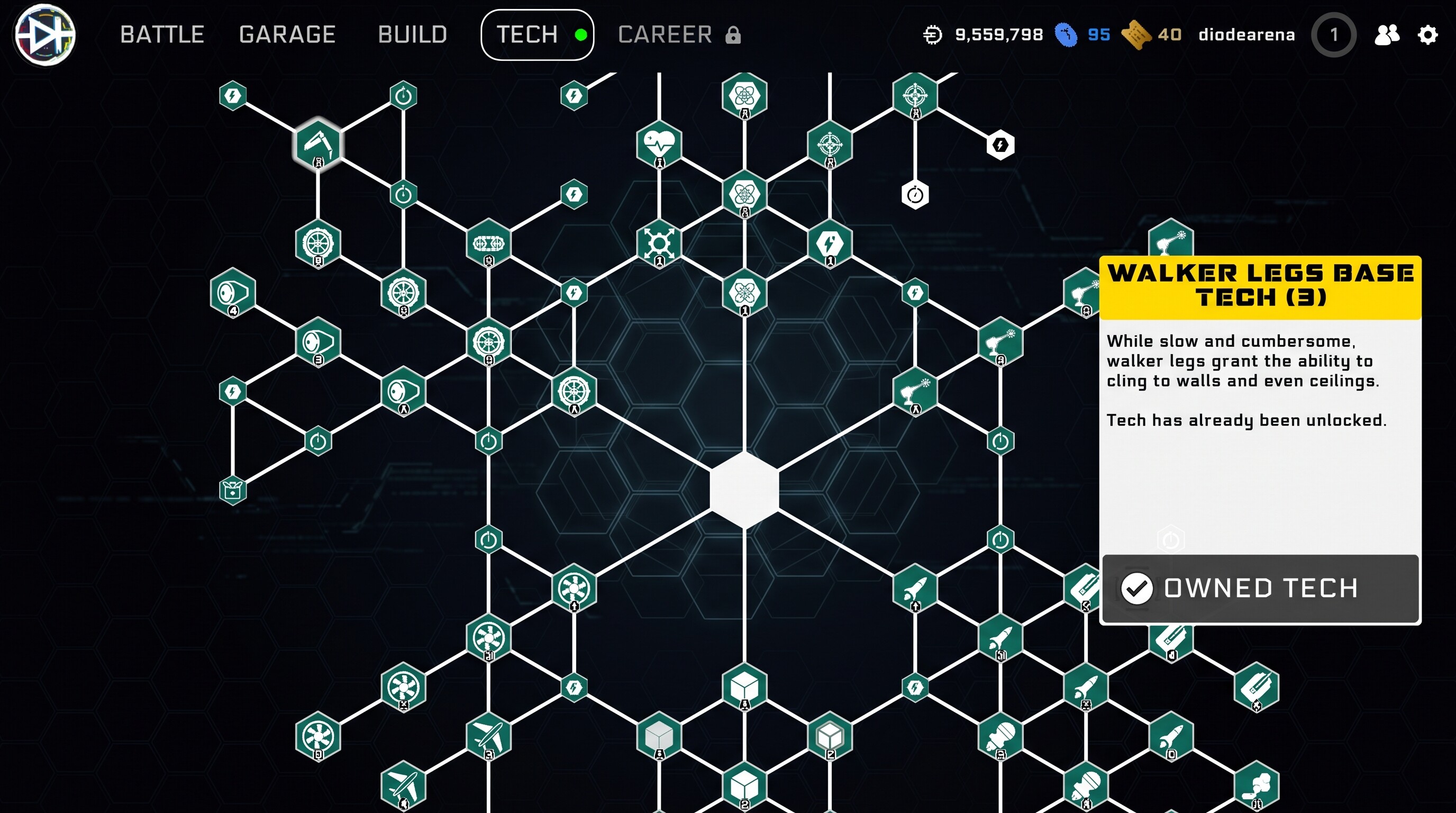Select the large lightning bolt node labeled 1

click(830, 243)
